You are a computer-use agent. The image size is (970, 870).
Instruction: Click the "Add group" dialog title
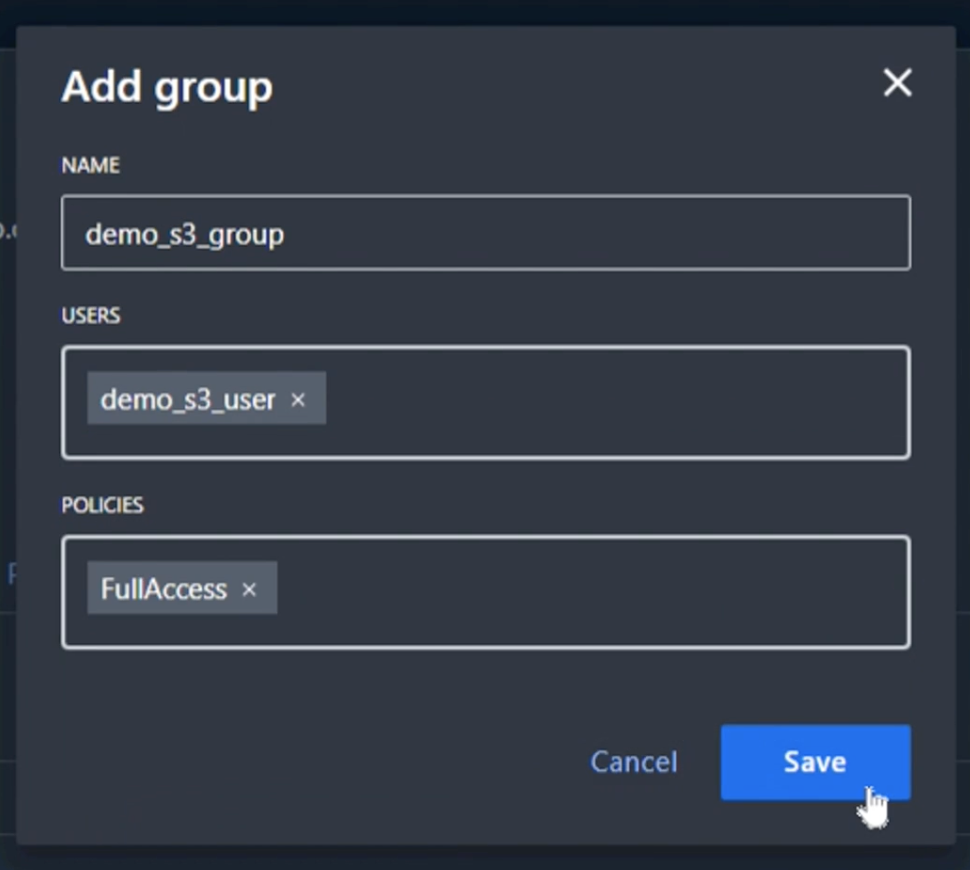(x=167, y=87)
